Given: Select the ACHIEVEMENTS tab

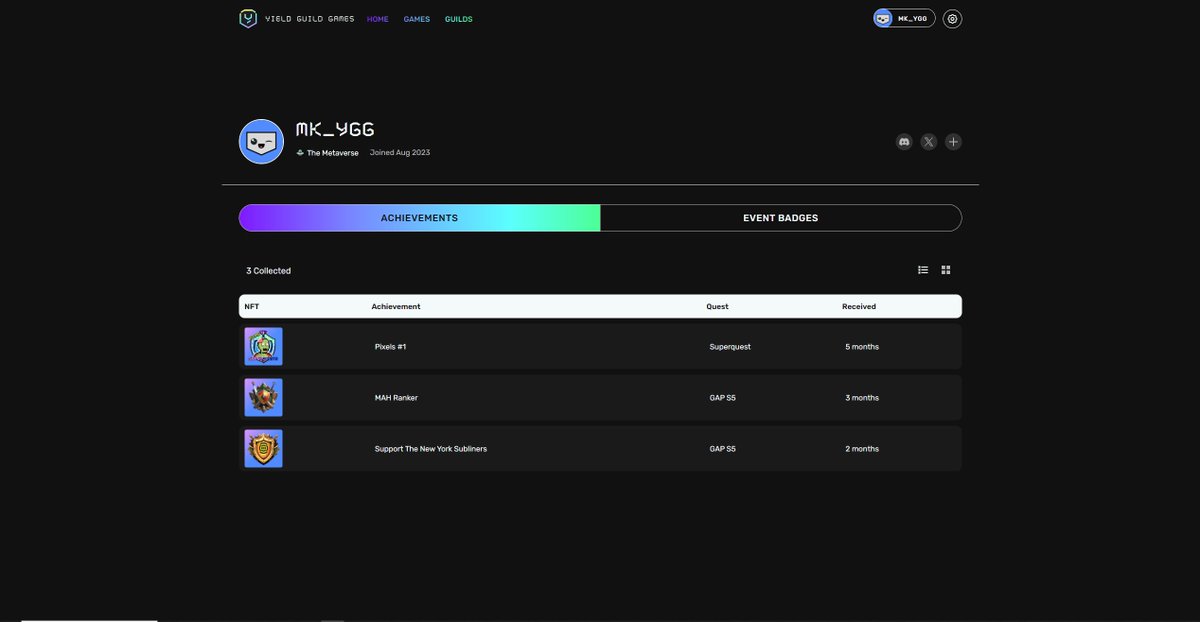Looking at the screenshot, I should pos(419,218).
